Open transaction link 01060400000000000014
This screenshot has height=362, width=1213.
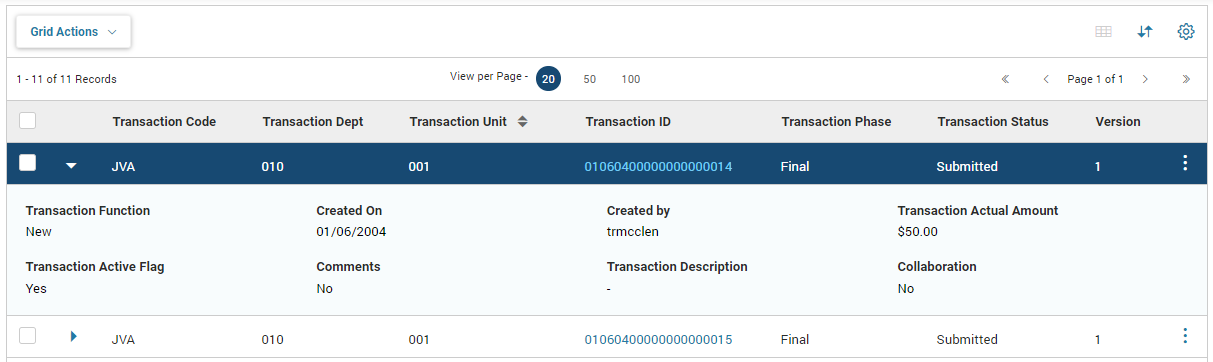658,167
